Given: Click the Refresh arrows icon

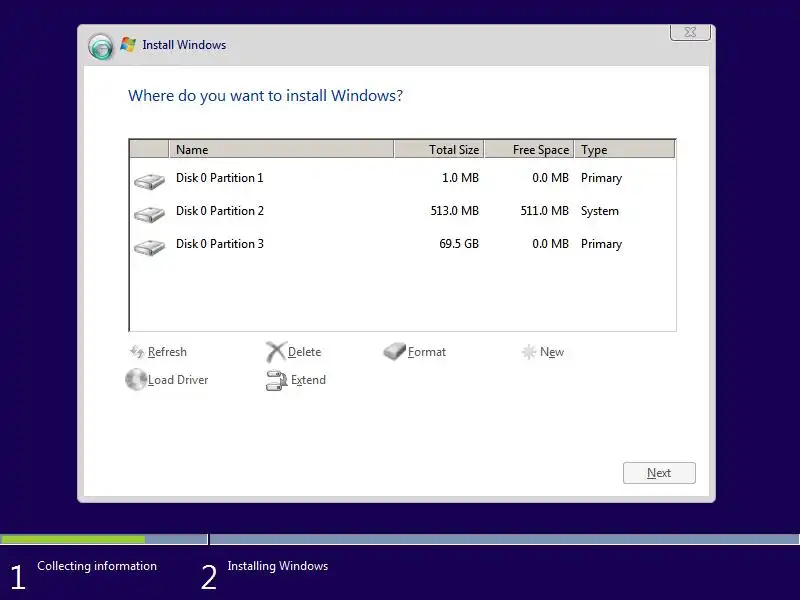Looking at the screenshot, I should pos(137,352).
